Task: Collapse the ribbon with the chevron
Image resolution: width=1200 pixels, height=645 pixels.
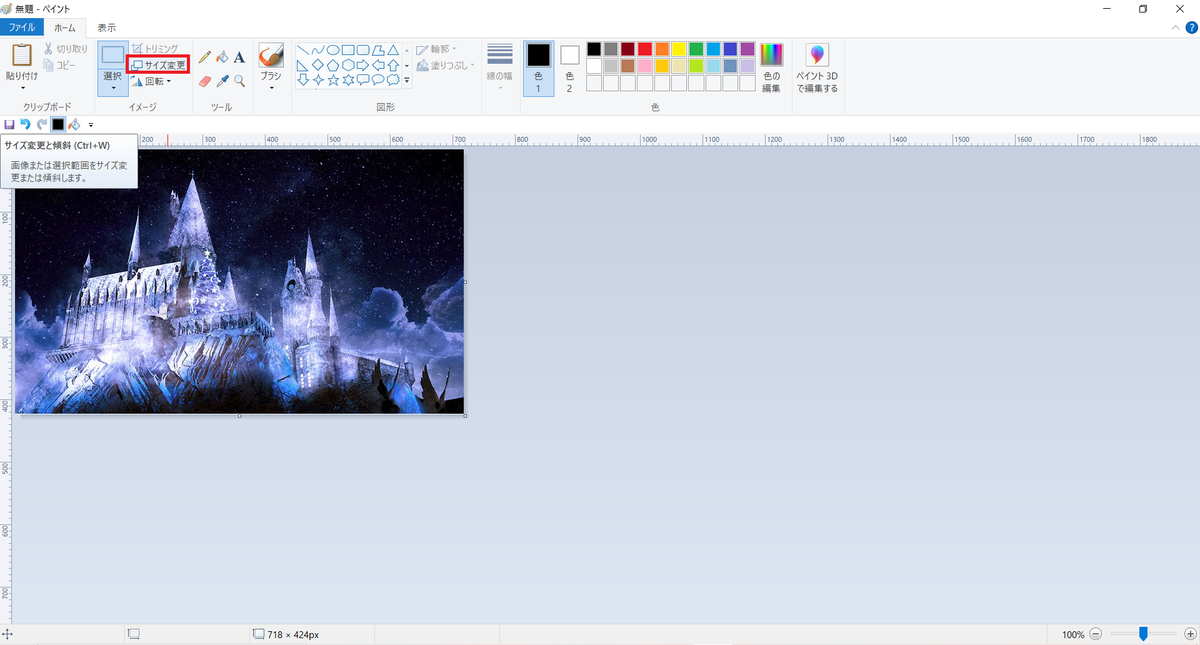Action: (x=1177, y=28)
